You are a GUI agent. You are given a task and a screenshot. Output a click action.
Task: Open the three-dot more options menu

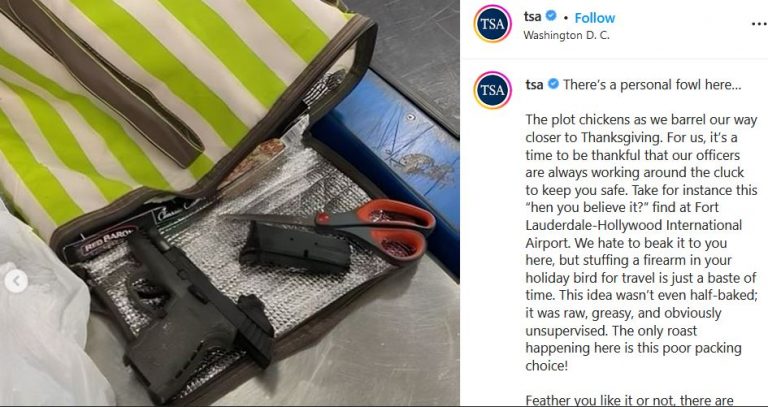tap(759, 24)
